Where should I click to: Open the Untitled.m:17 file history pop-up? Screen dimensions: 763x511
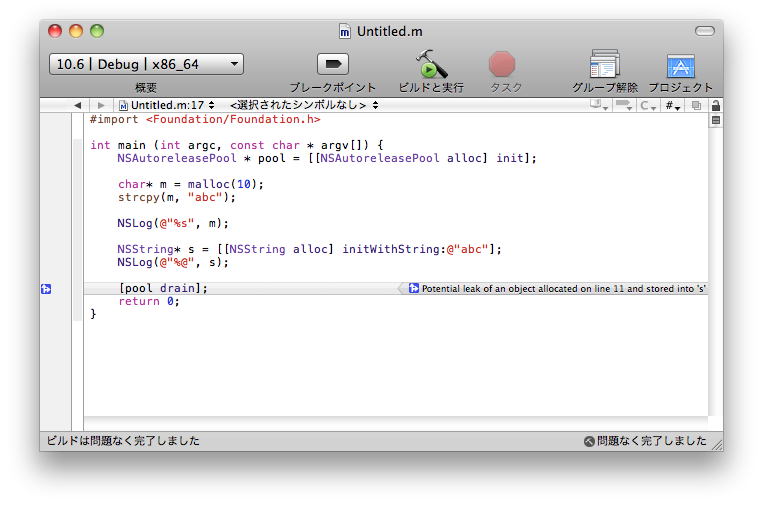[167, 105]
